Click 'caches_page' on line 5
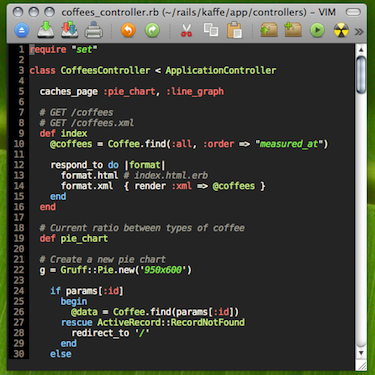The height and width of the screenshot is (375, 375). pos(69,92)
